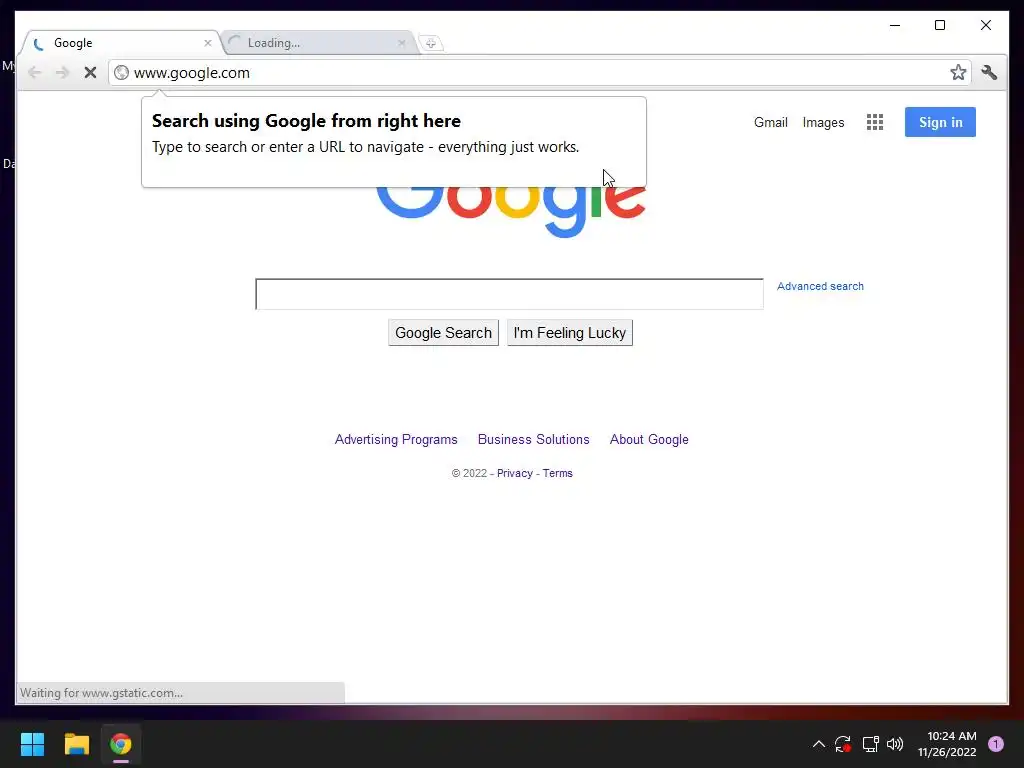
Task: Click the site info globe icon
Action: (x=121, y=72)
